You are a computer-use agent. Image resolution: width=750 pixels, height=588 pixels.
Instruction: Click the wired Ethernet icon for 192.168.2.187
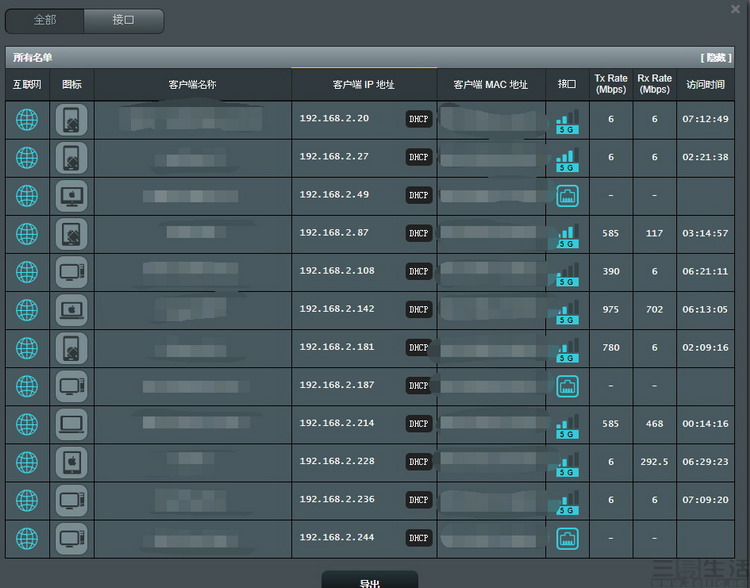(567, 386)
